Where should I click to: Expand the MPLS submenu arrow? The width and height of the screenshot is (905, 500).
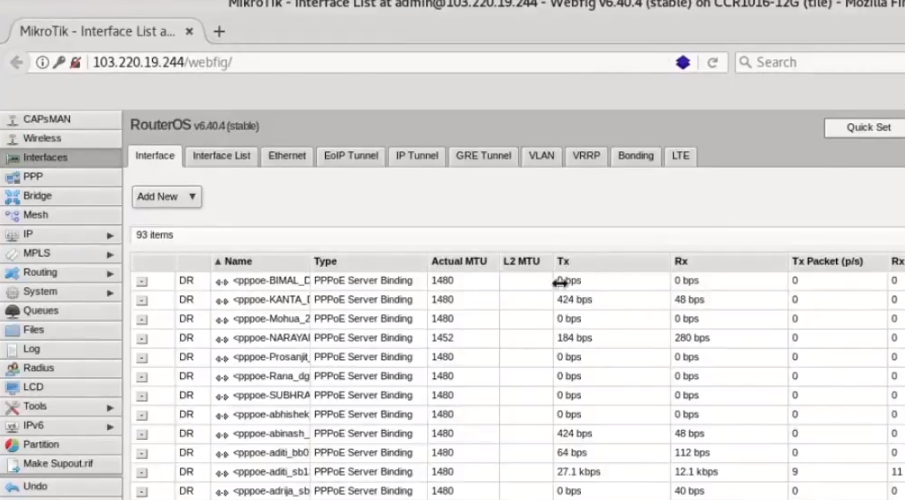[110, 254]
